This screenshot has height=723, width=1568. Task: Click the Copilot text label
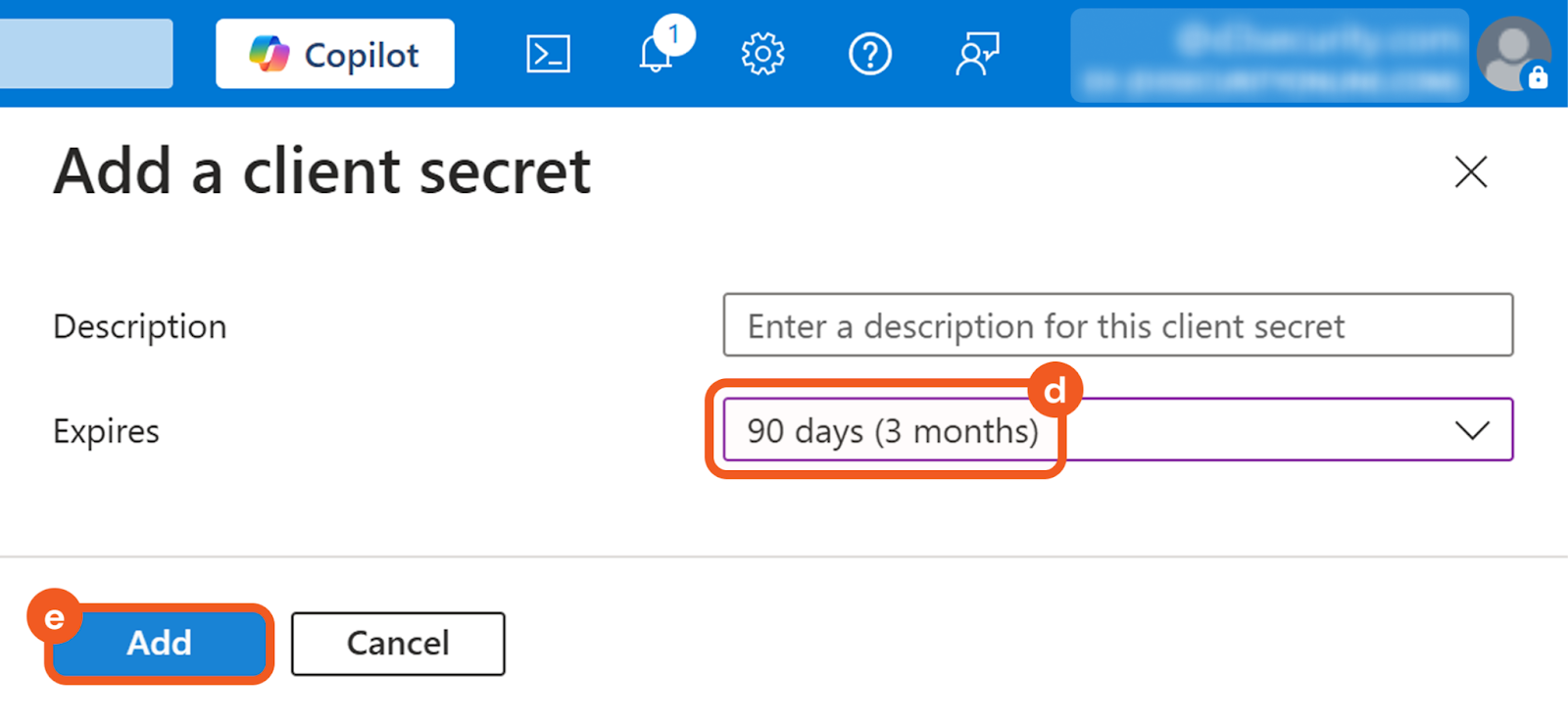(x=362, y=56)
